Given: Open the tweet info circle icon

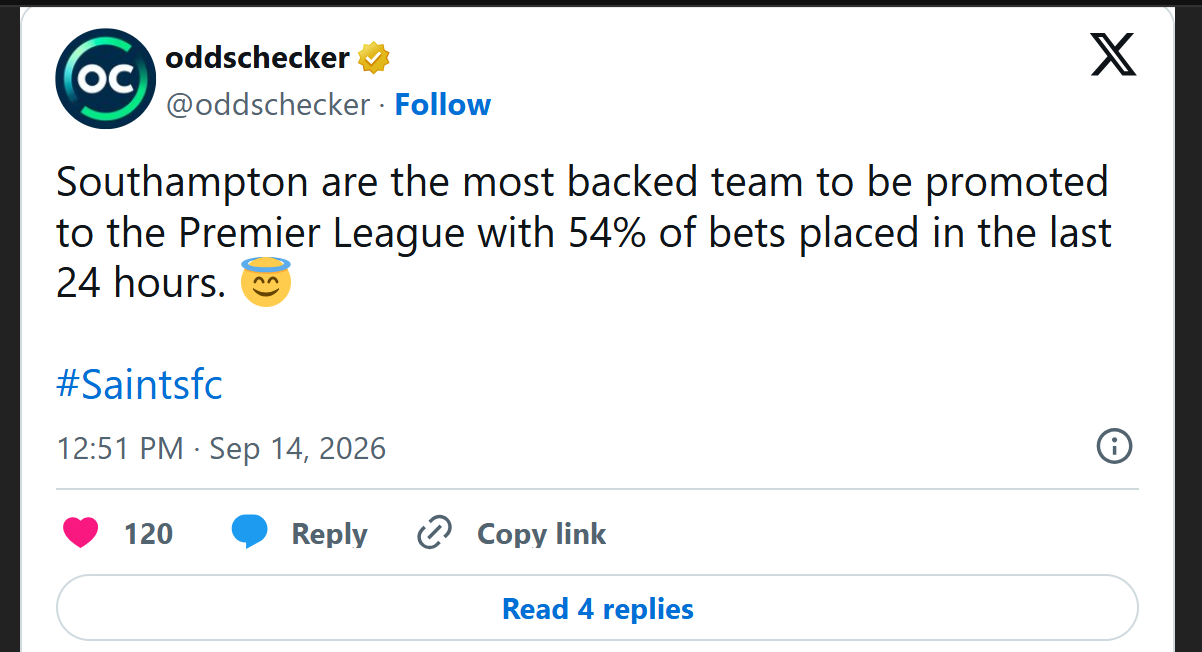Looking at the screenshot, I should [1114, 446].
